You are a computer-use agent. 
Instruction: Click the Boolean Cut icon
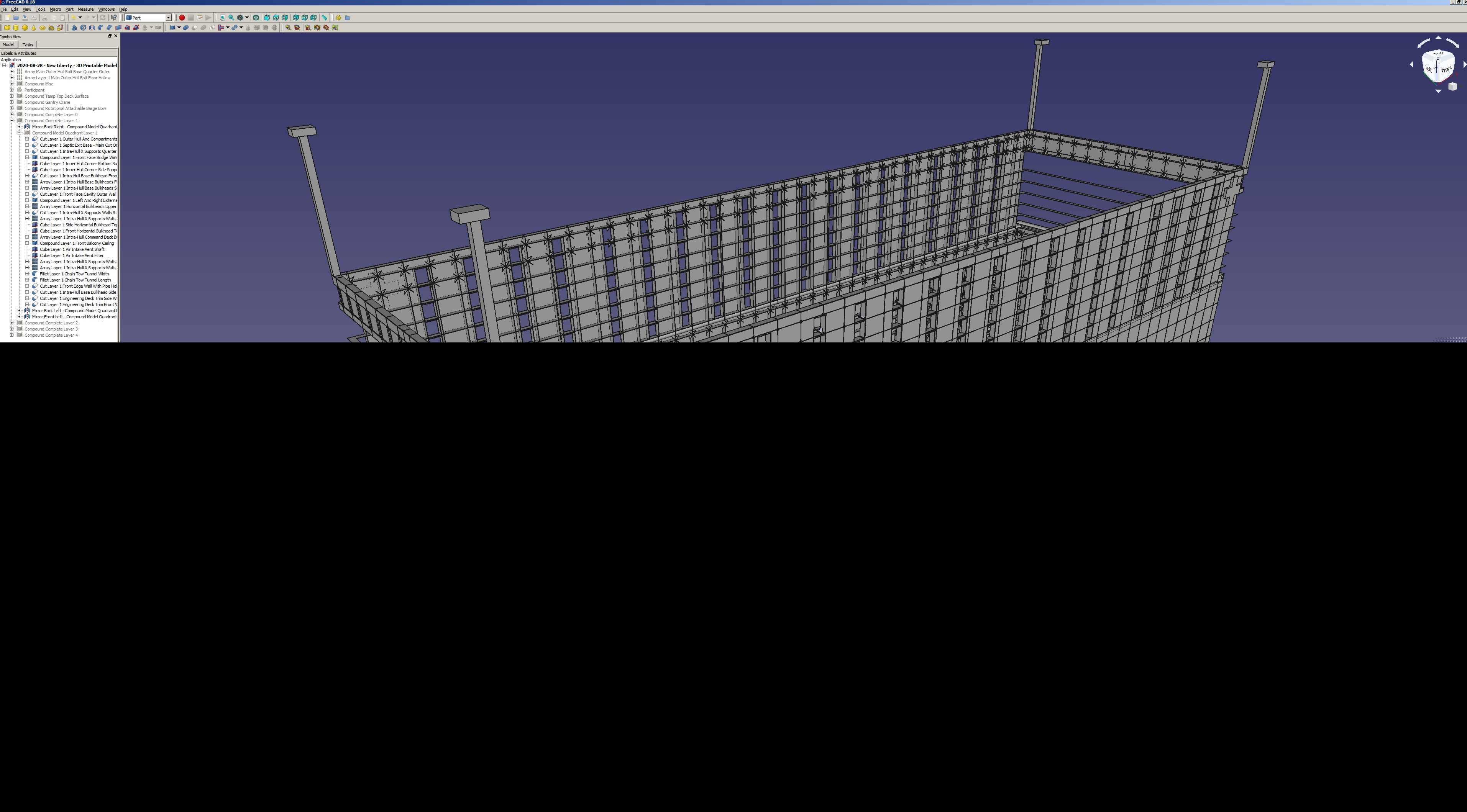pyautogui.click(x=194, y=27)
